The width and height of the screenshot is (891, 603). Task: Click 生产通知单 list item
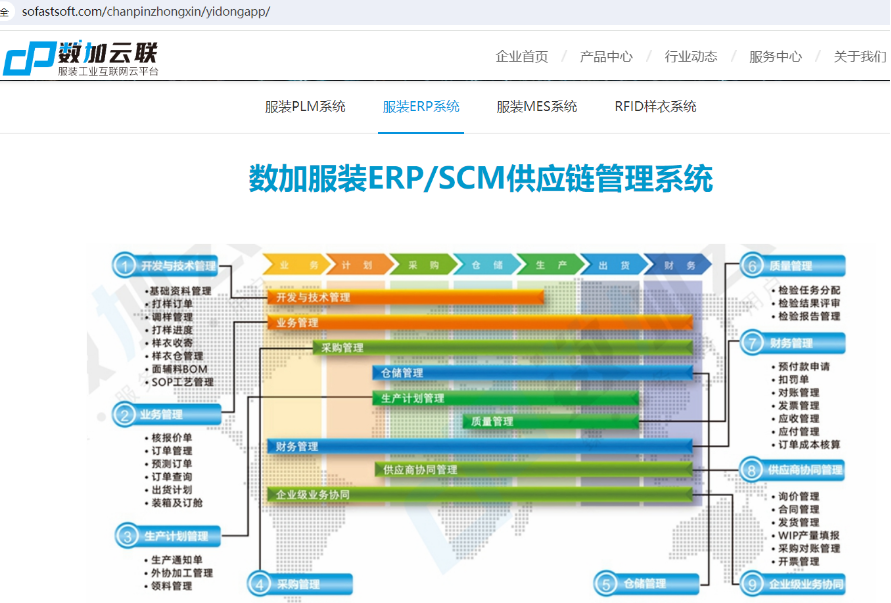[176, 560]
